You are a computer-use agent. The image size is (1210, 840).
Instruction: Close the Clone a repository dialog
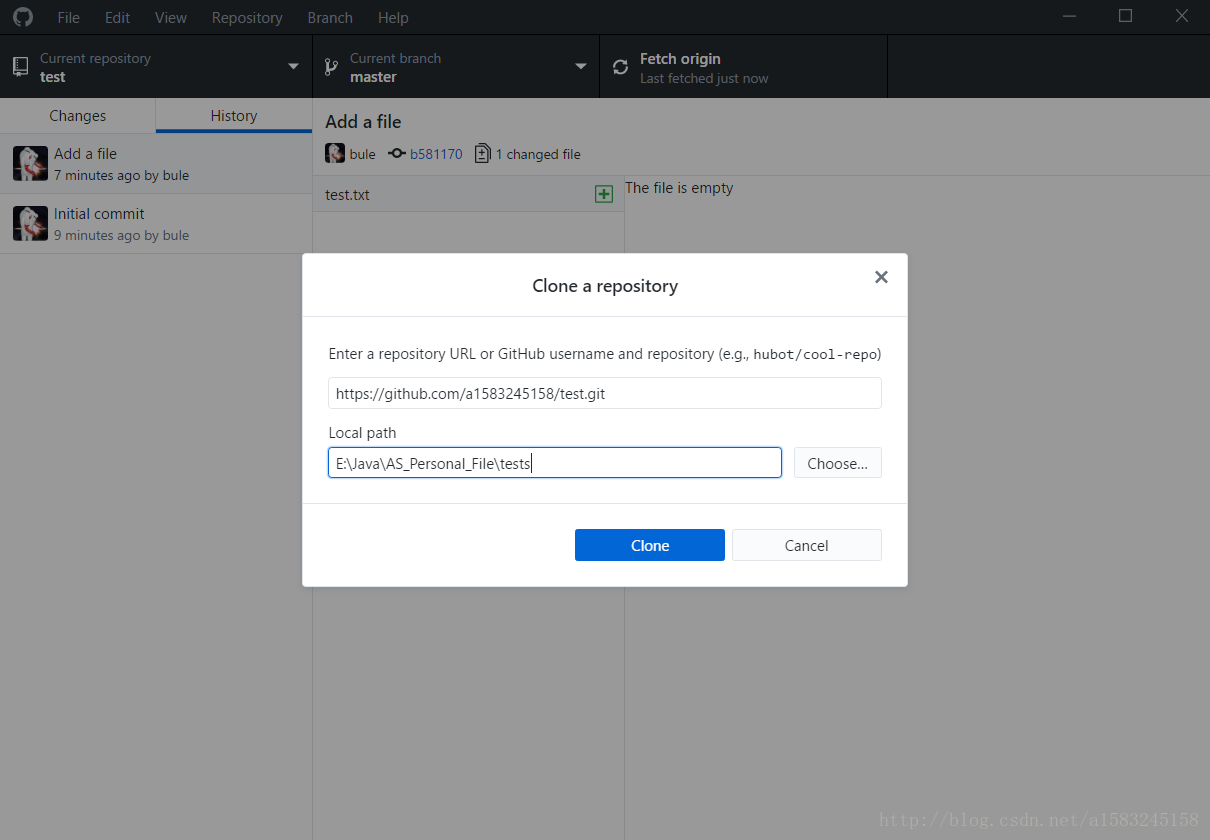[881, 277]
